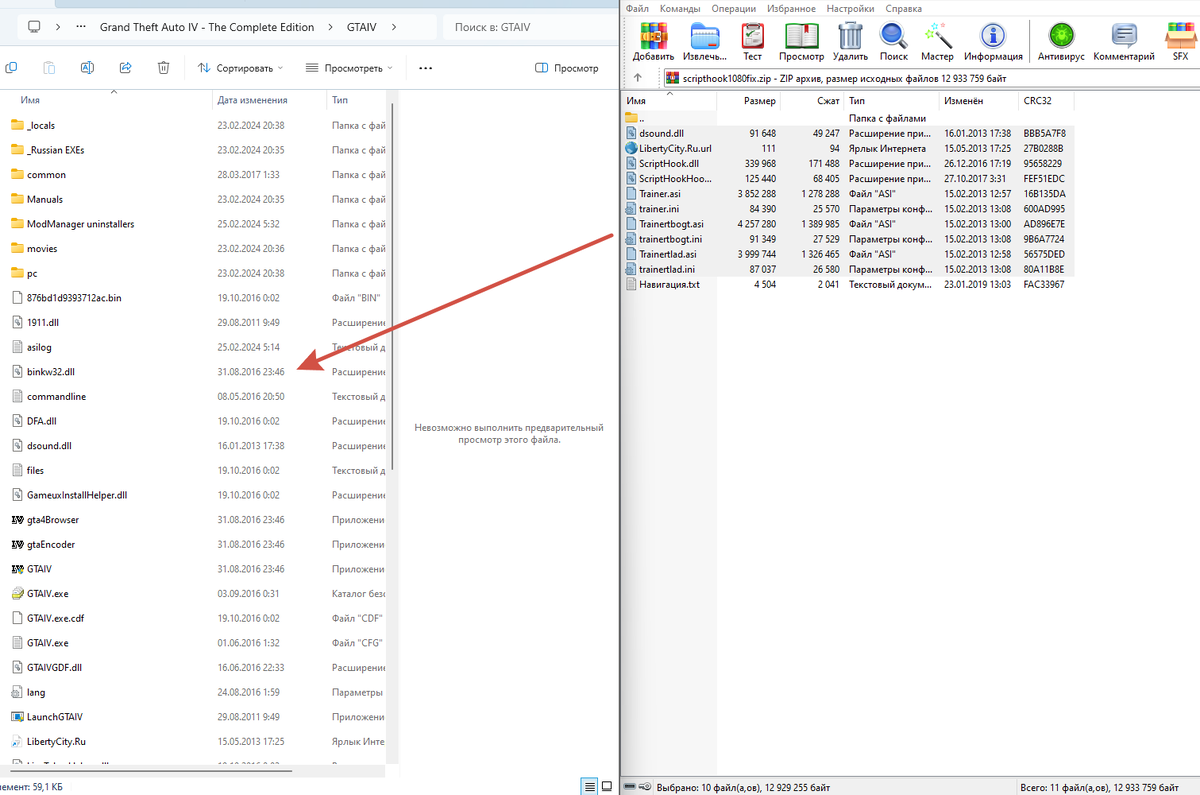
Task: Go up one level in WinRAR
Action: (x=638, y=78)
